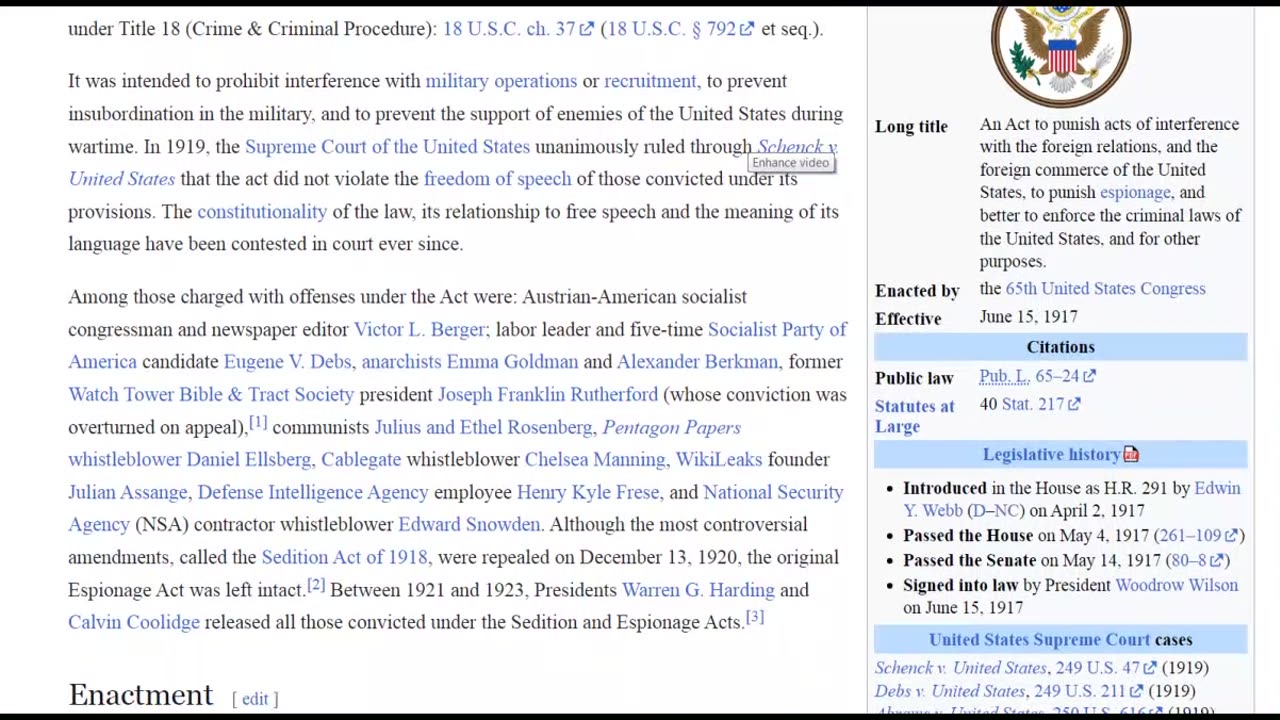Open Debs v. United States case link
Image resolution: width=1280 pixels, height=720 pixels.
949,691
